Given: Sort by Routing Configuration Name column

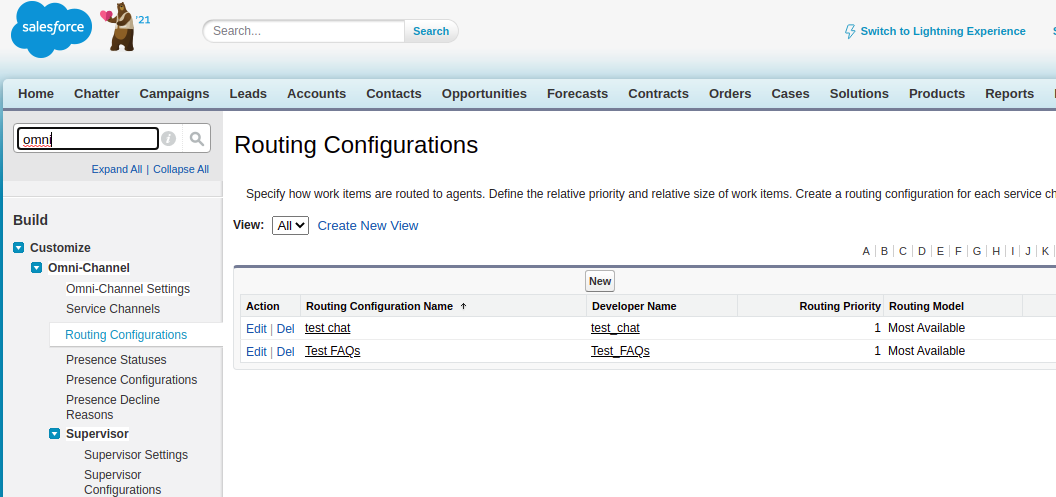Looking at the screenshot, I should pyautogui.click(x=380, y=306).
